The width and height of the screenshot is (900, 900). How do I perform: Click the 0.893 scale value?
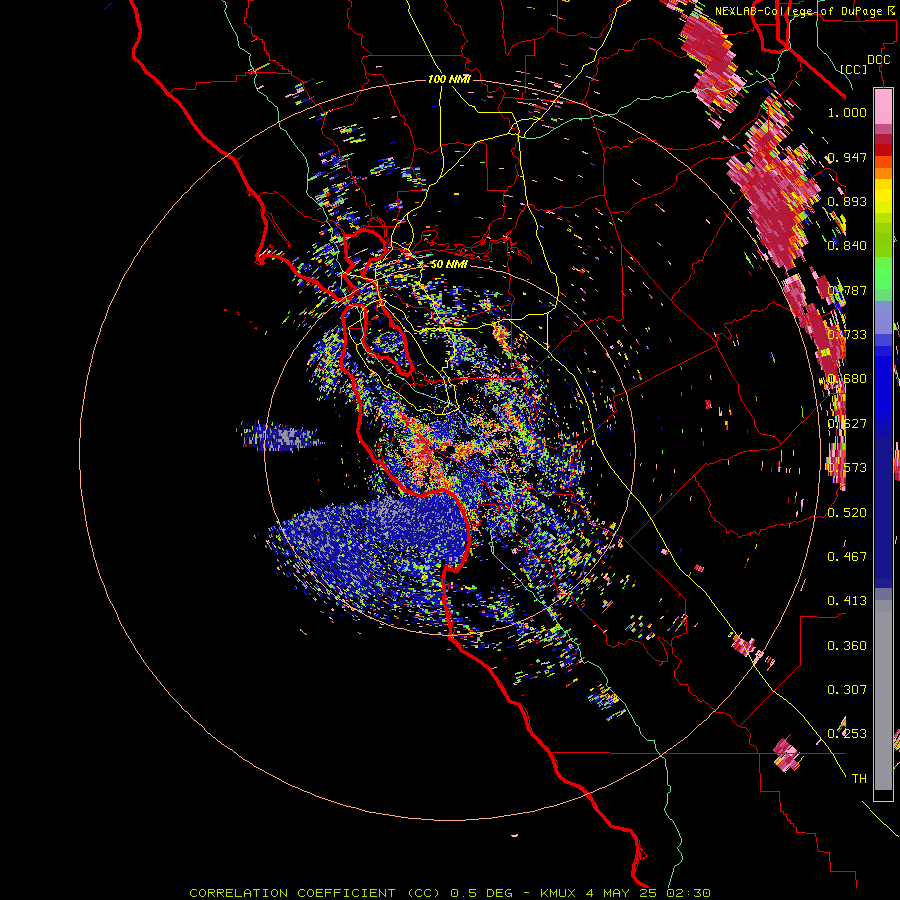847,201
